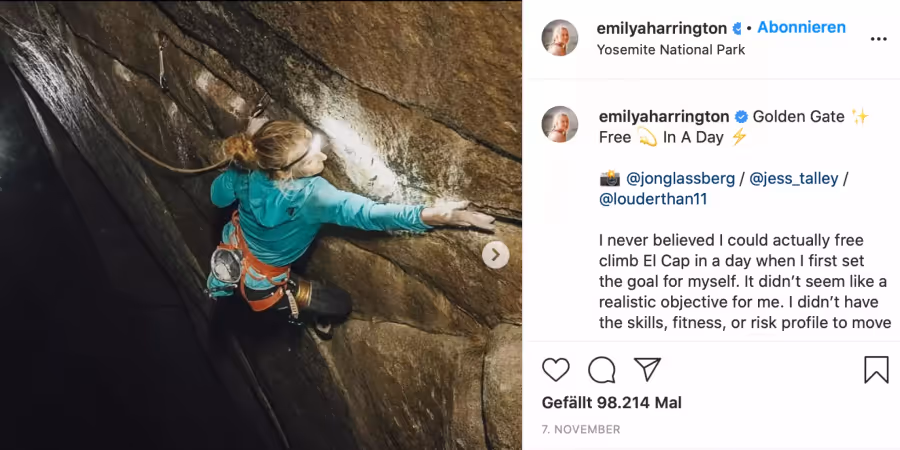View likes list via Gefällt 98.214 Mal
Image resolution: width=900 pixels, height=450 pixels.
pos(612,403)
